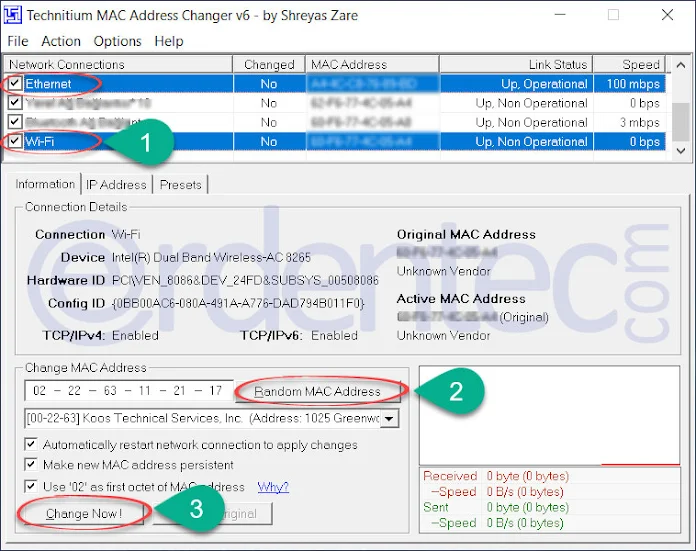Select the Ethernet connection name
696x551 pixels.
[x=48, y=84]
